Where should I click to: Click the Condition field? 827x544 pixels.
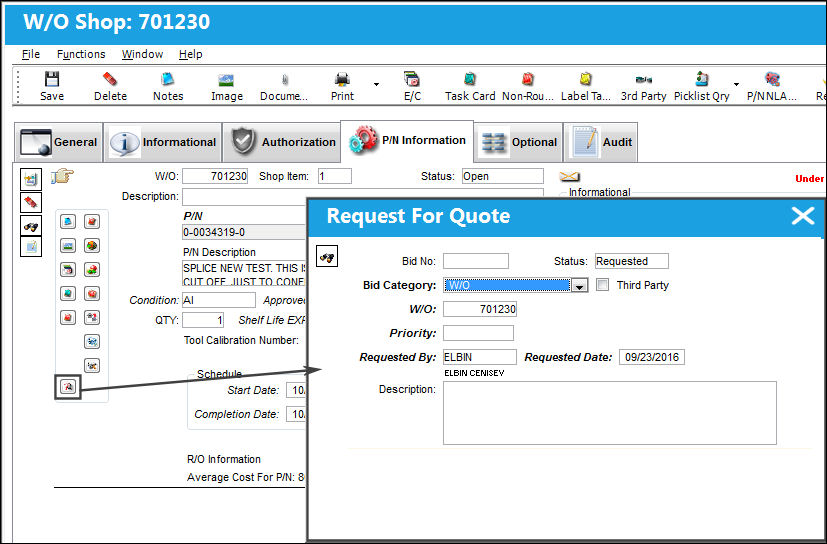tap(218, 300)
